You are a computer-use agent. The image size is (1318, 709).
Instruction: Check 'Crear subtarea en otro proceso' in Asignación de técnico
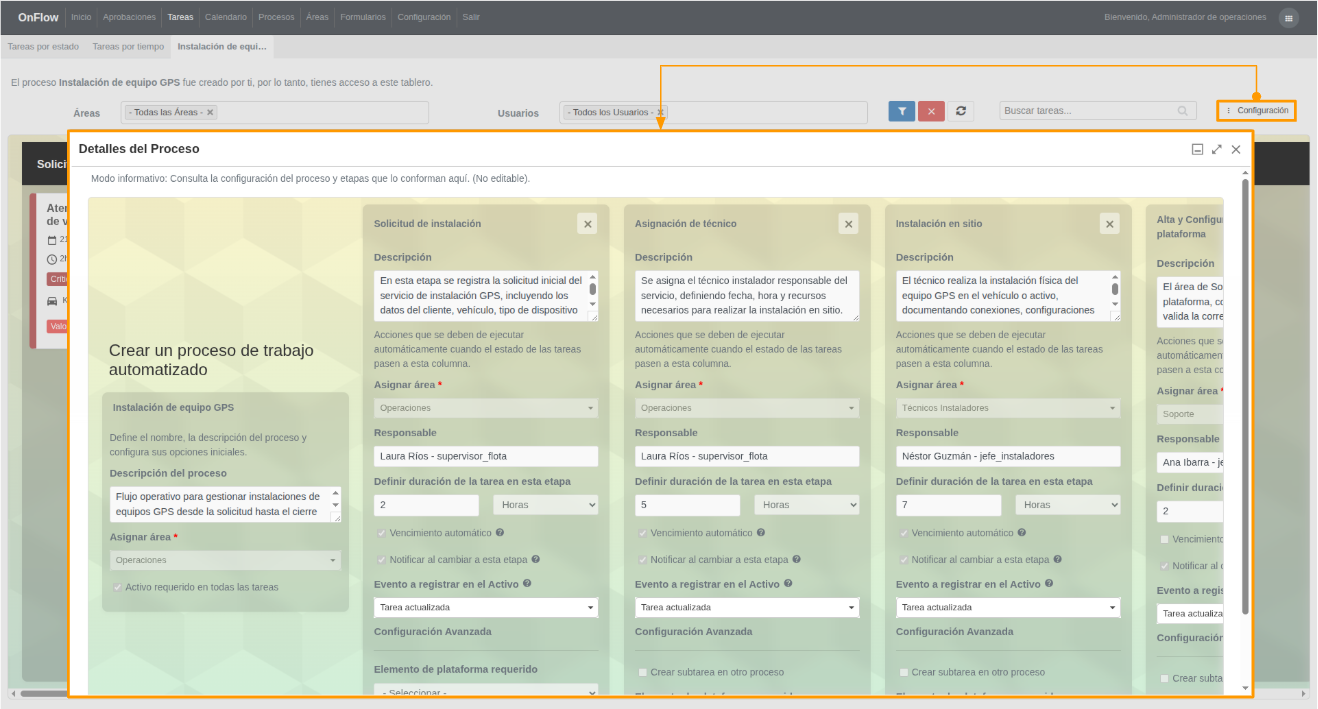click(x=643, y=672)
